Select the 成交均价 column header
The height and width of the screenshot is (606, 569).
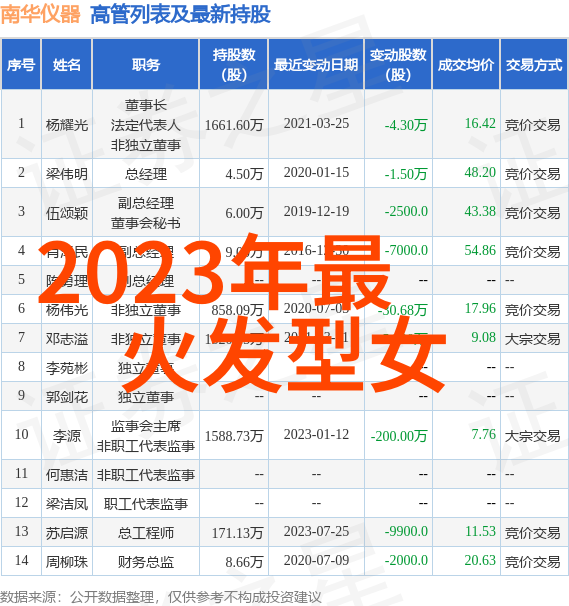pyautogui.click(x=466, y=65)
